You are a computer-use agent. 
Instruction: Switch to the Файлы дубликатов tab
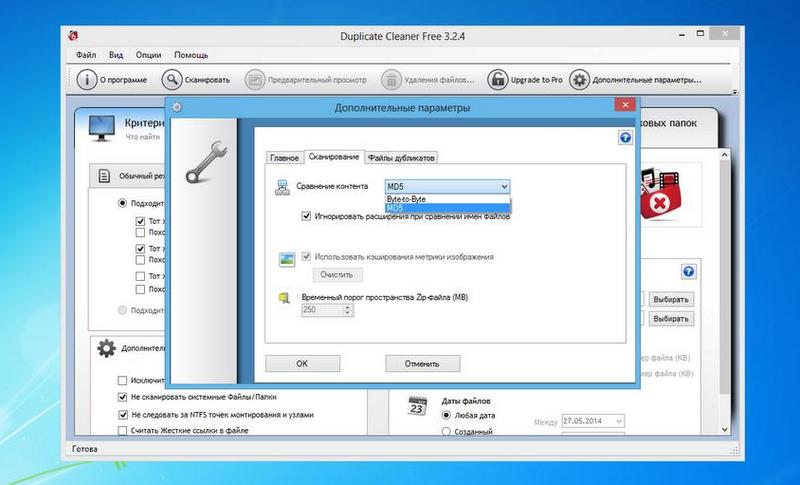401,158
